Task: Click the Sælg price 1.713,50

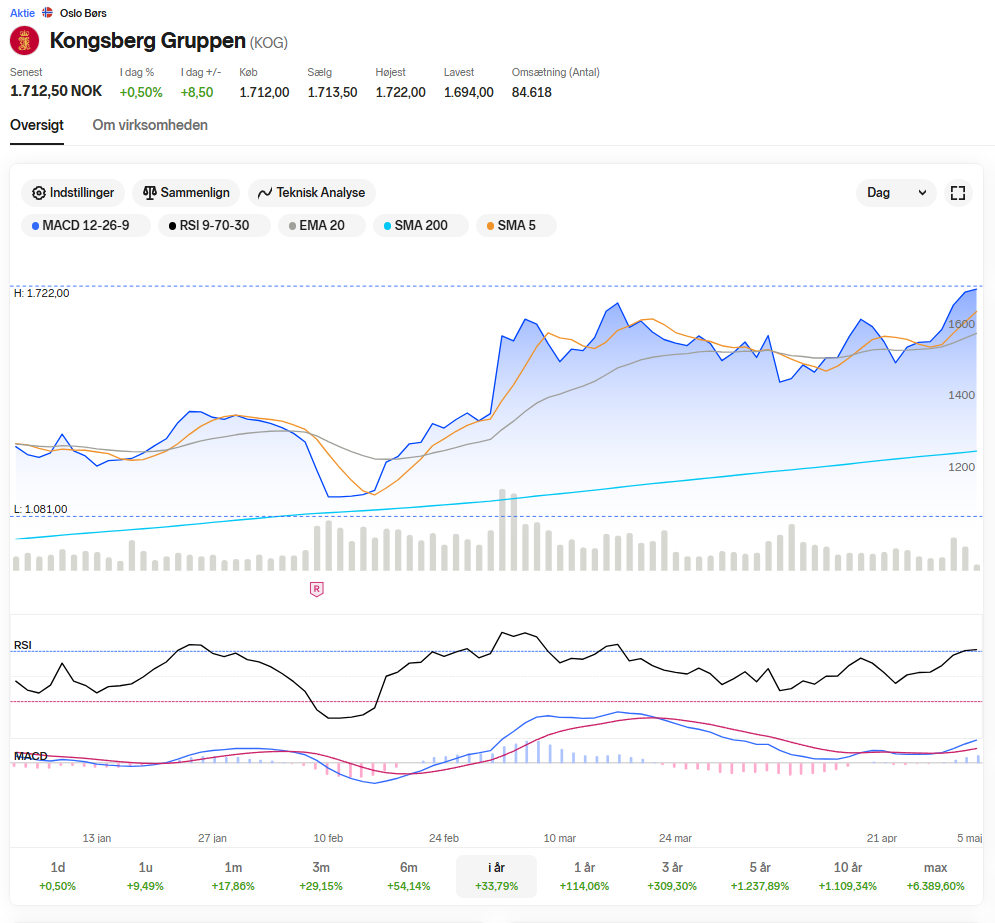Action: pyautogui.click(x=333, y=93)
